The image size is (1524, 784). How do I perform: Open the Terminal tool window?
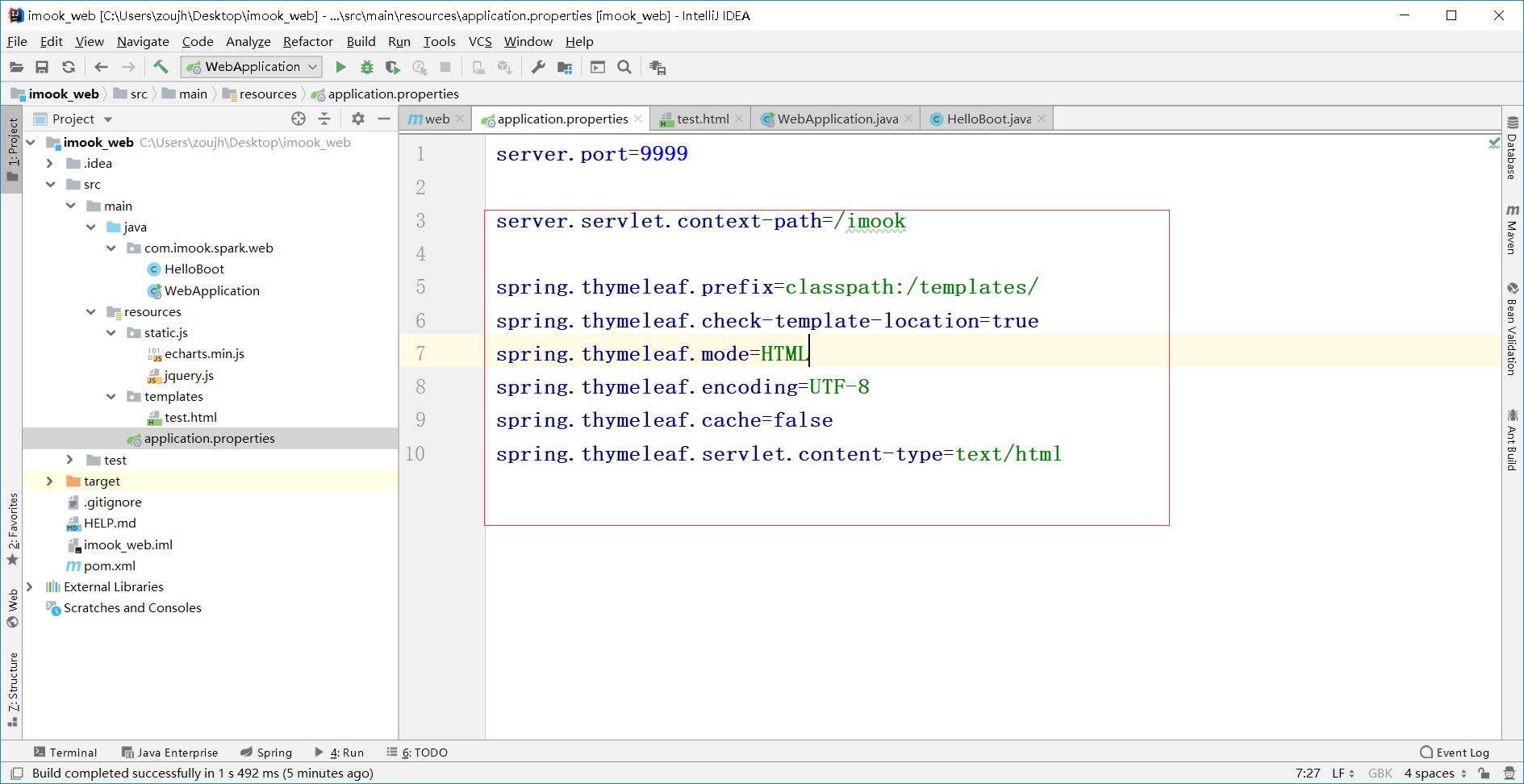coord(65,753)
